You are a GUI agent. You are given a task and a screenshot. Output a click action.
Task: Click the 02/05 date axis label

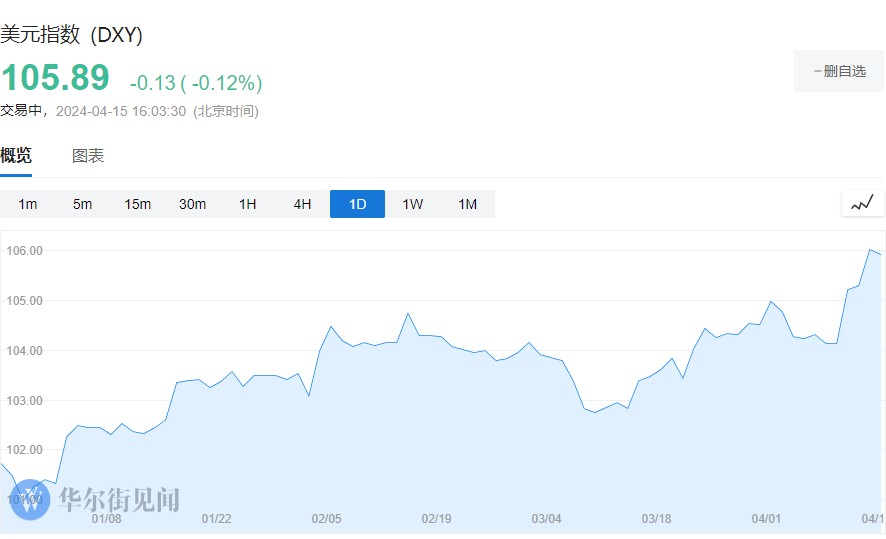[327, 519]
